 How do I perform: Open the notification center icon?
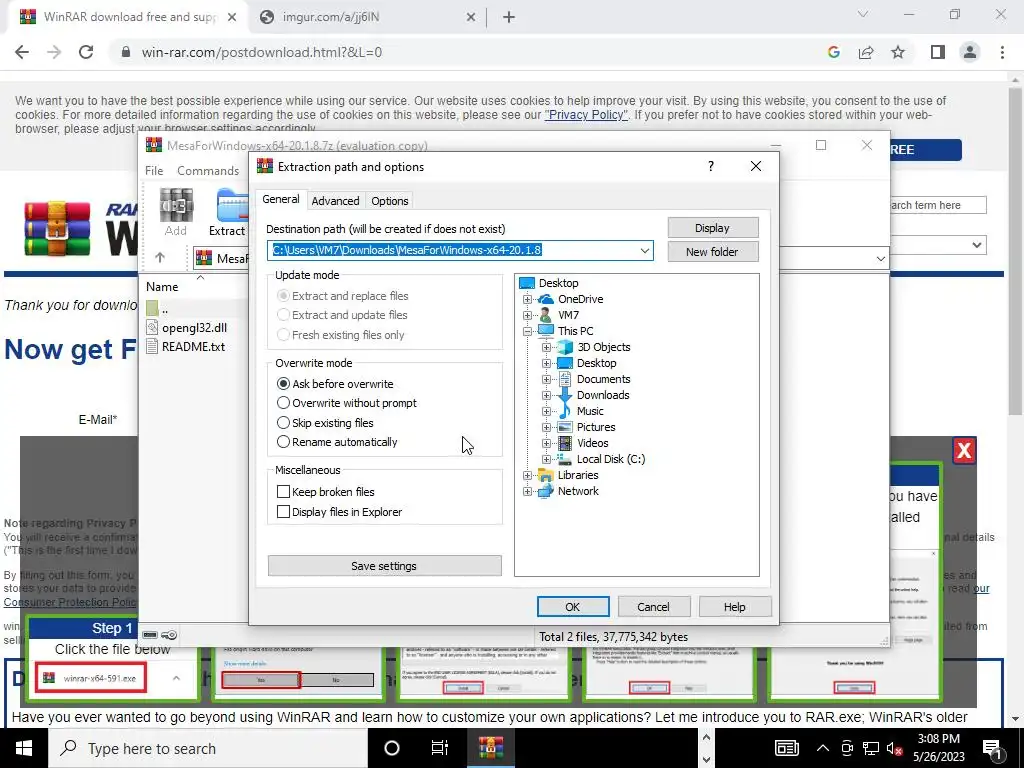tap(993, 748)
